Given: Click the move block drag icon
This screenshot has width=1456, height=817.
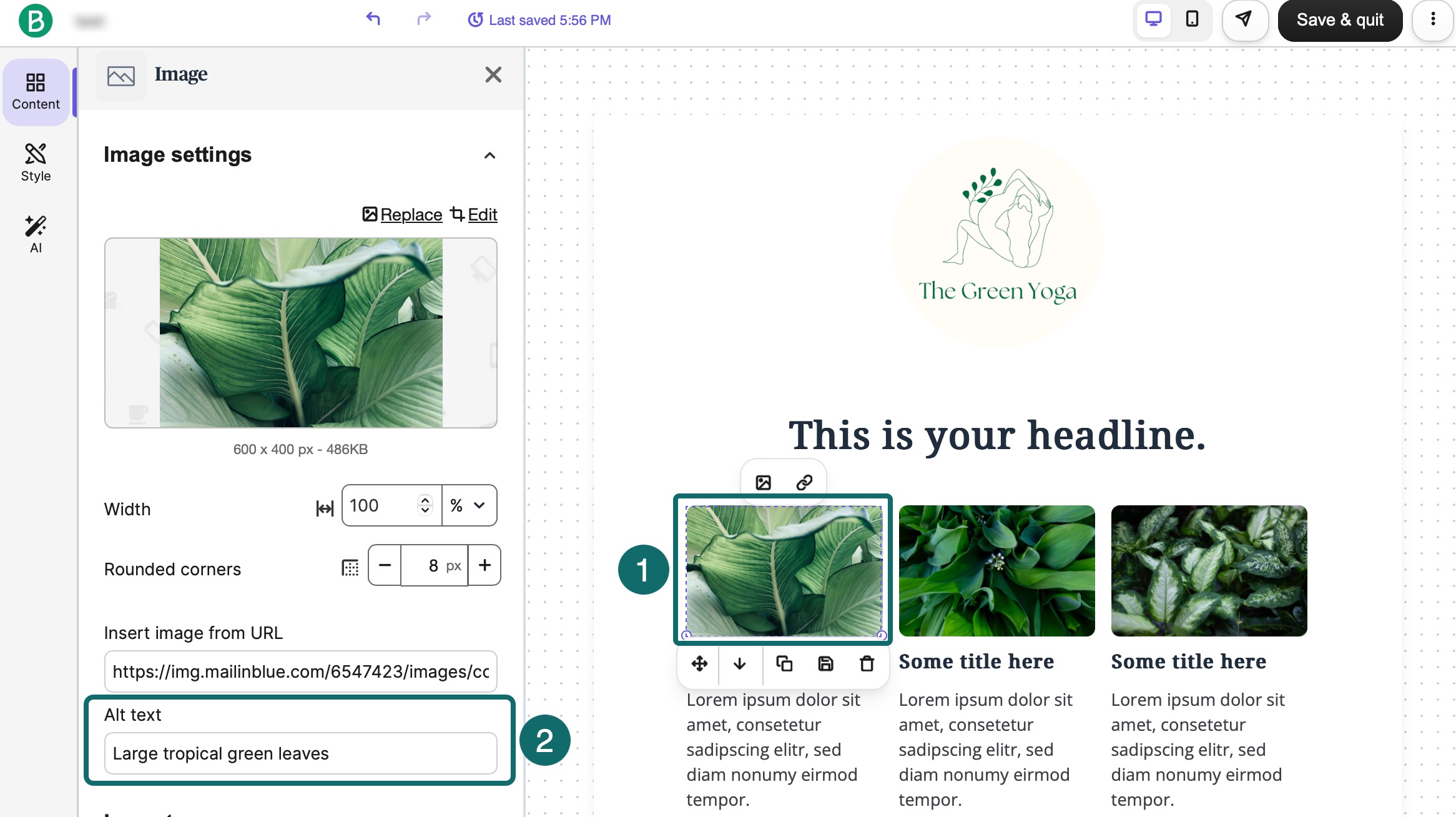Looking at the screenshot, I should [699, 663].
